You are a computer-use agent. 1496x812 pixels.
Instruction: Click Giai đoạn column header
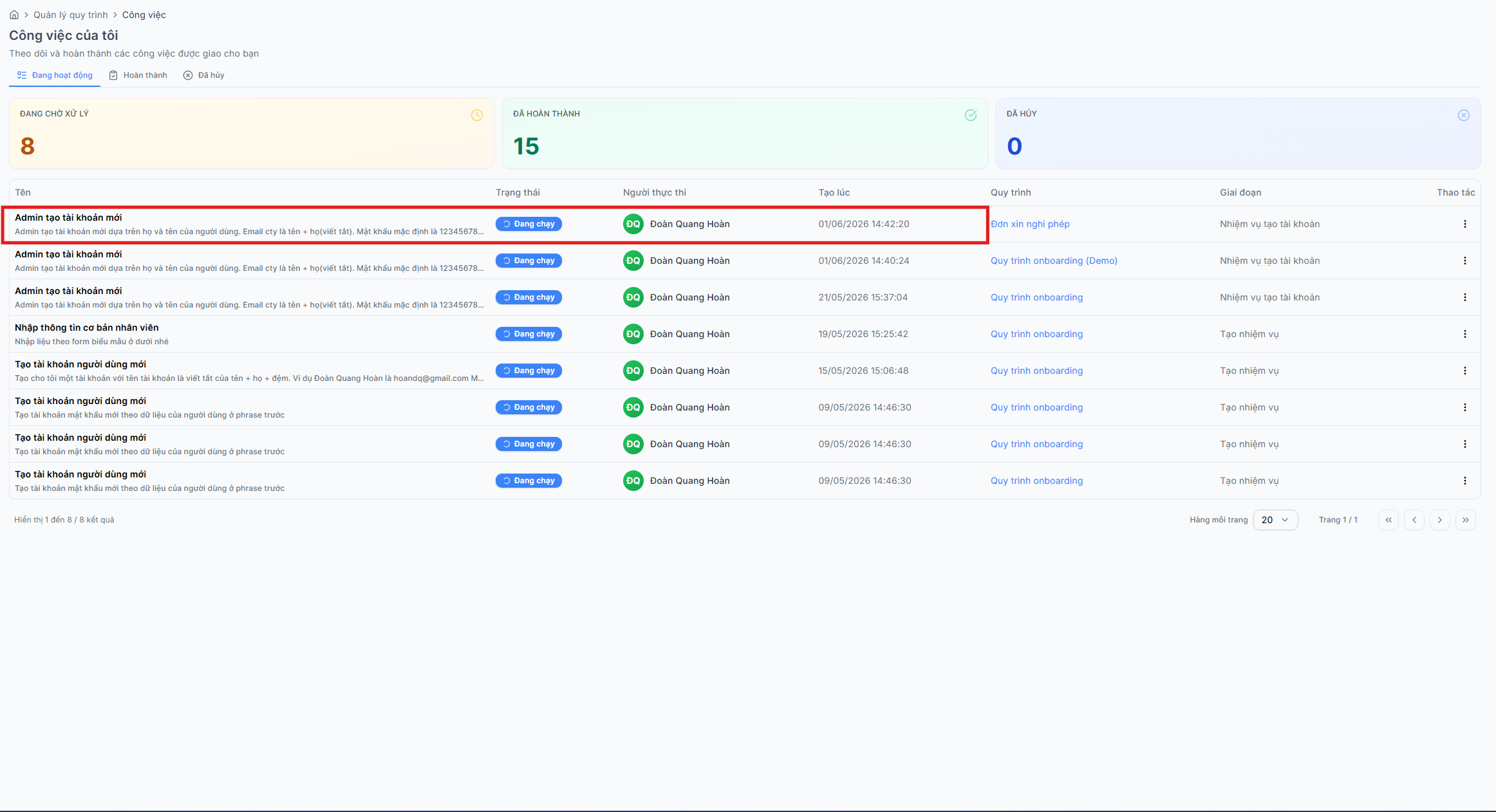1240,192
